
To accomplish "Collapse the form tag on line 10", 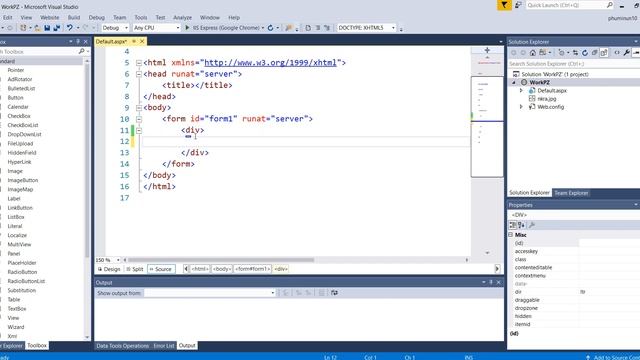I will (139, 119).
